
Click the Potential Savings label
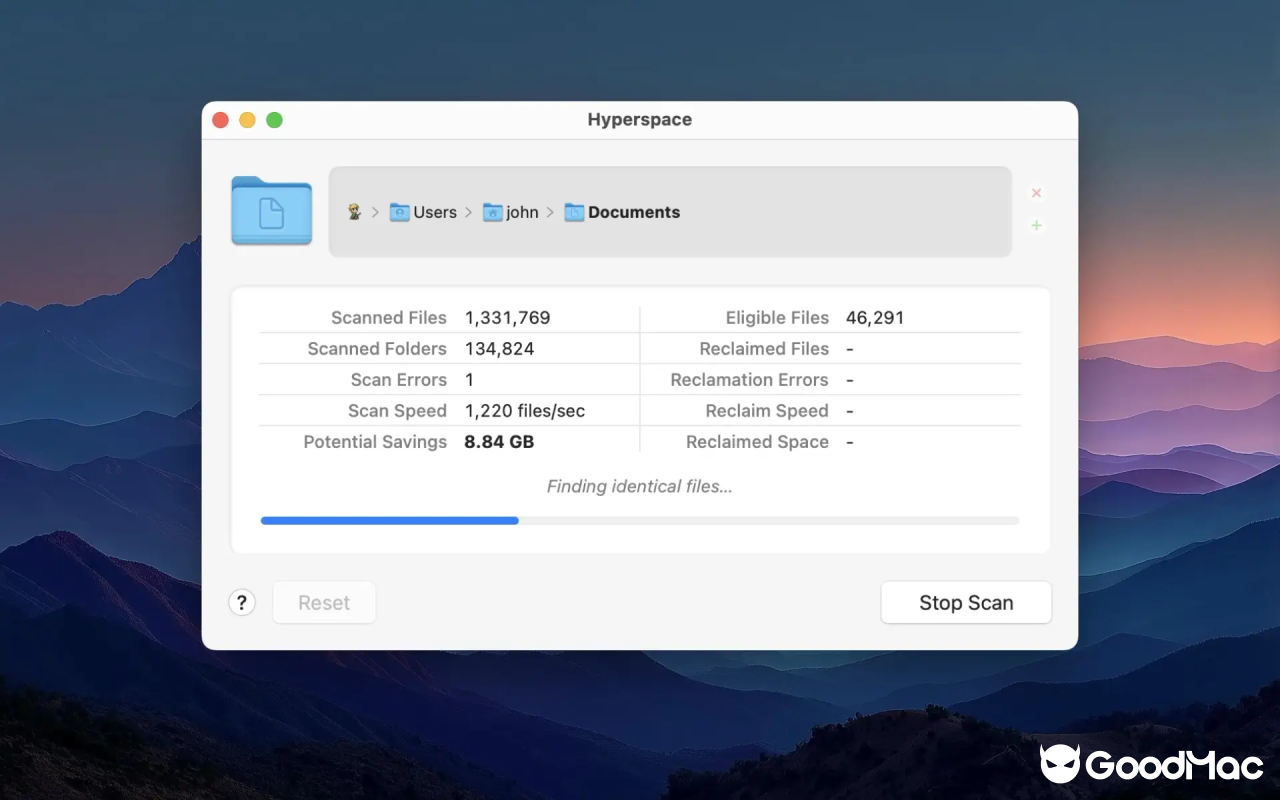pyautogui.click(x=375, y=442)
